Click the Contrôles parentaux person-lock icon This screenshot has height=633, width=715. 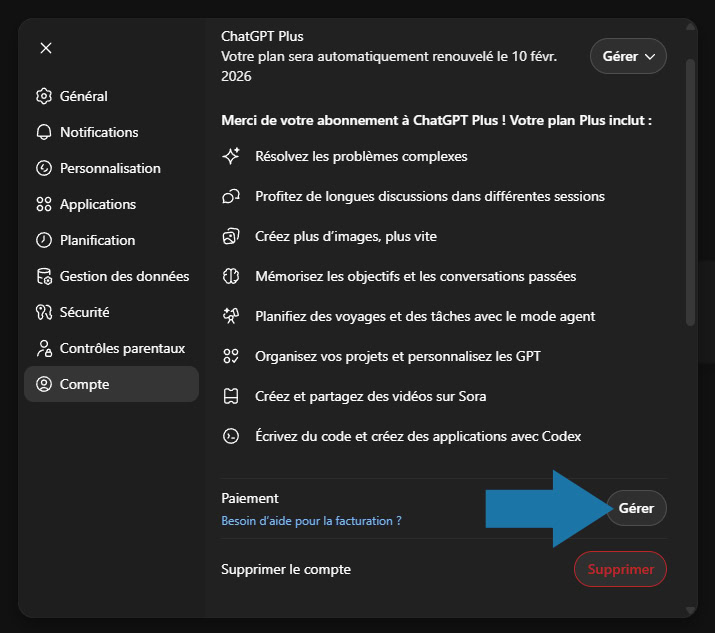click(44, 348)
